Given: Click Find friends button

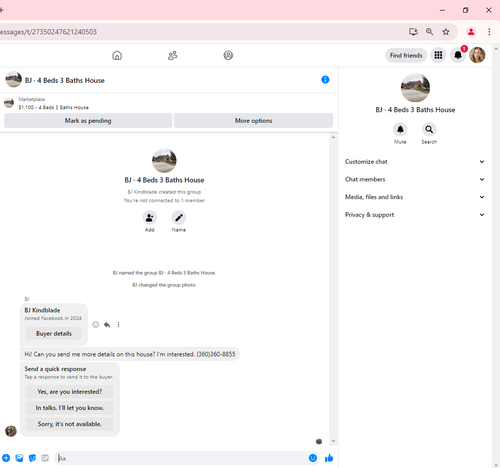Looking at the screenshot, I should (406, 55).
